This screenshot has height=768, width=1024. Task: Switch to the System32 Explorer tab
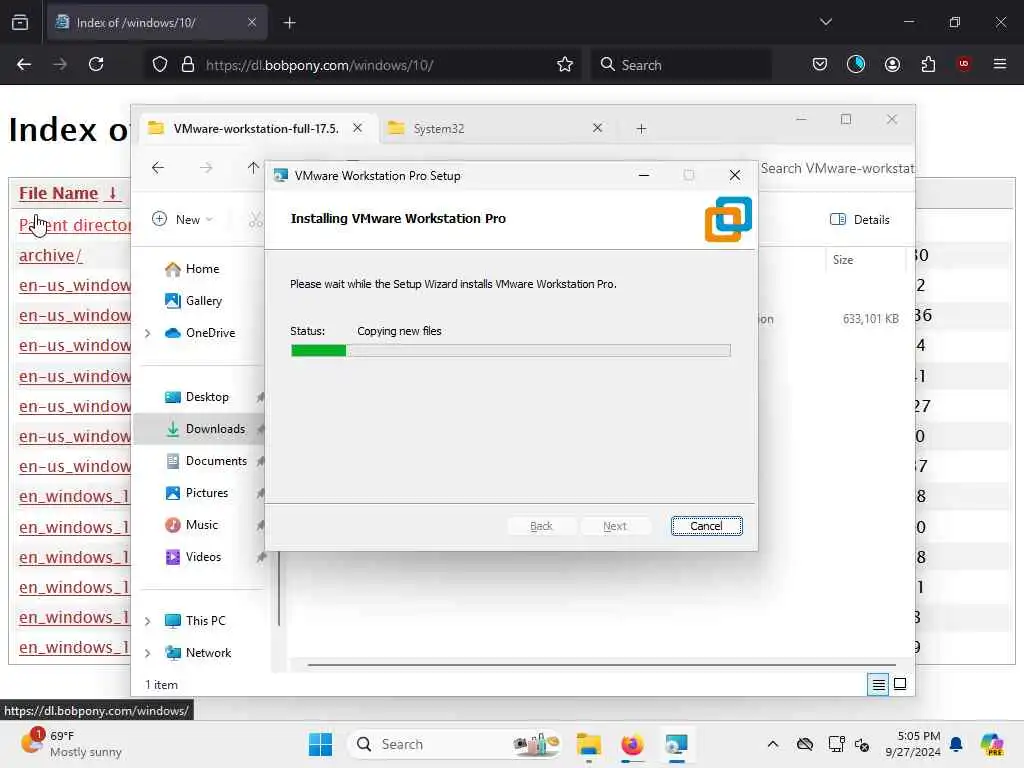(439, 129)
